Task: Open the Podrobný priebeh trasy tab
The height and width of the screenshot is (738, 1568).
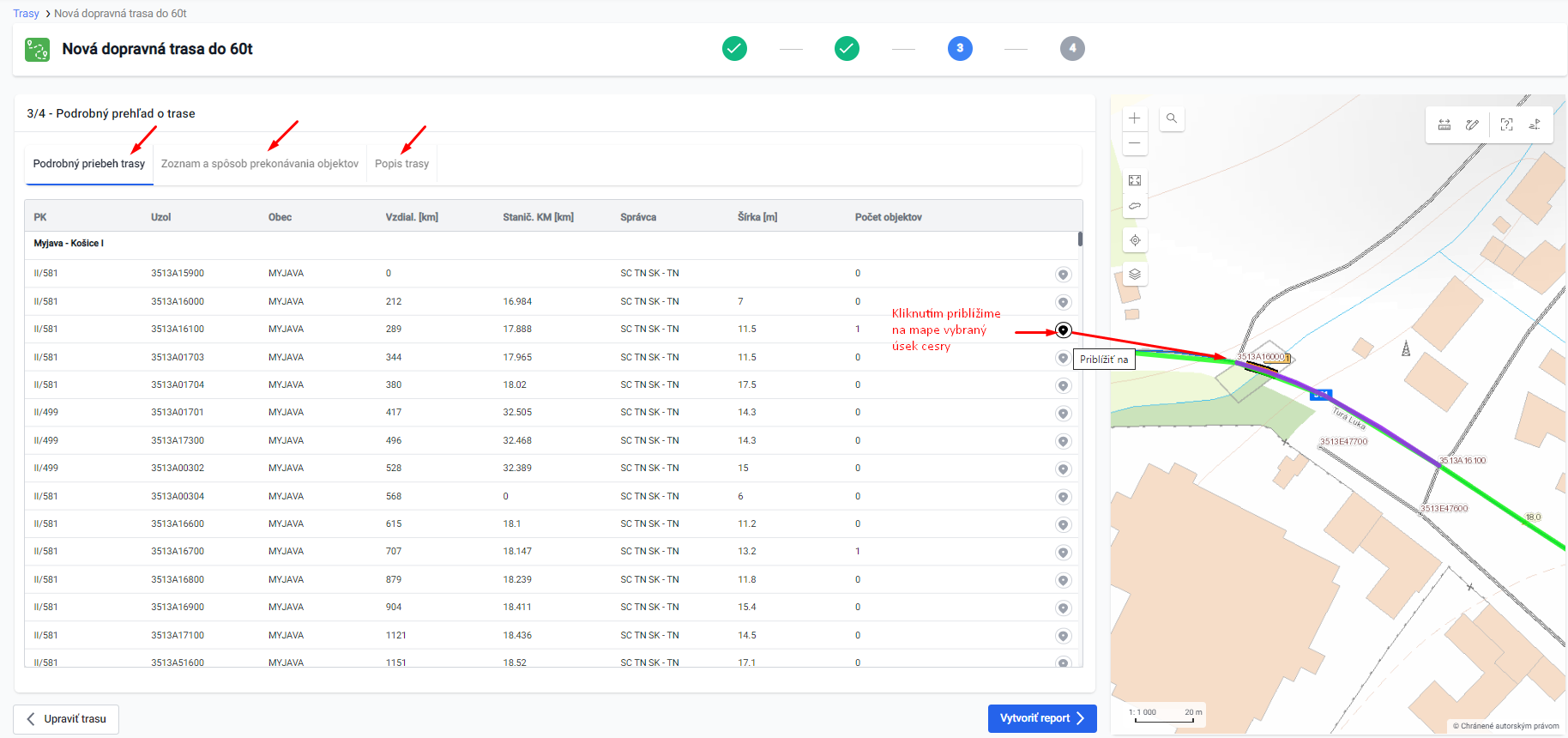Action: tap(89, 164)
